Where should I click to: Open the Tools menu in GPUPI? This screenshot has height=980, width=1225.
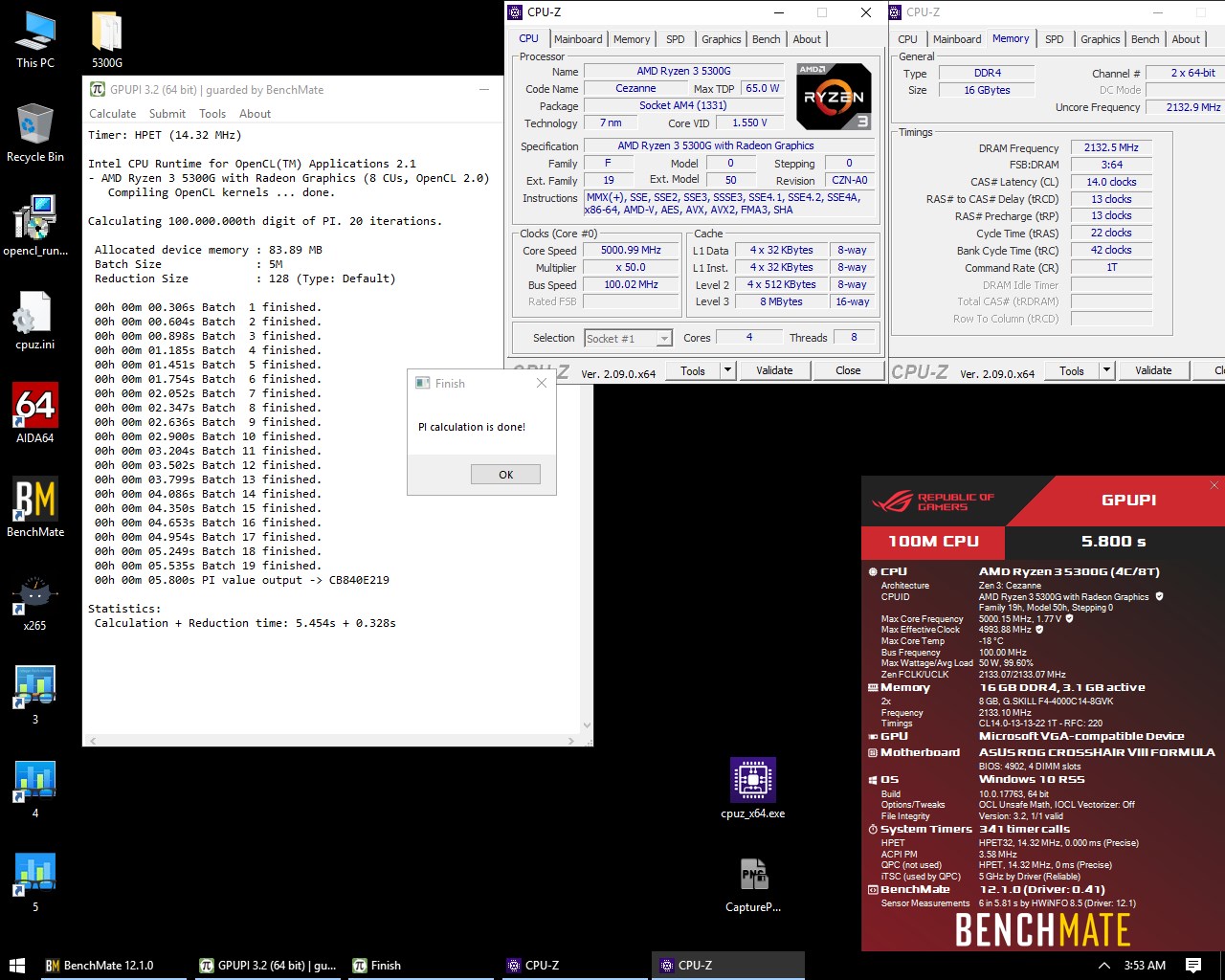click(212, 113)
